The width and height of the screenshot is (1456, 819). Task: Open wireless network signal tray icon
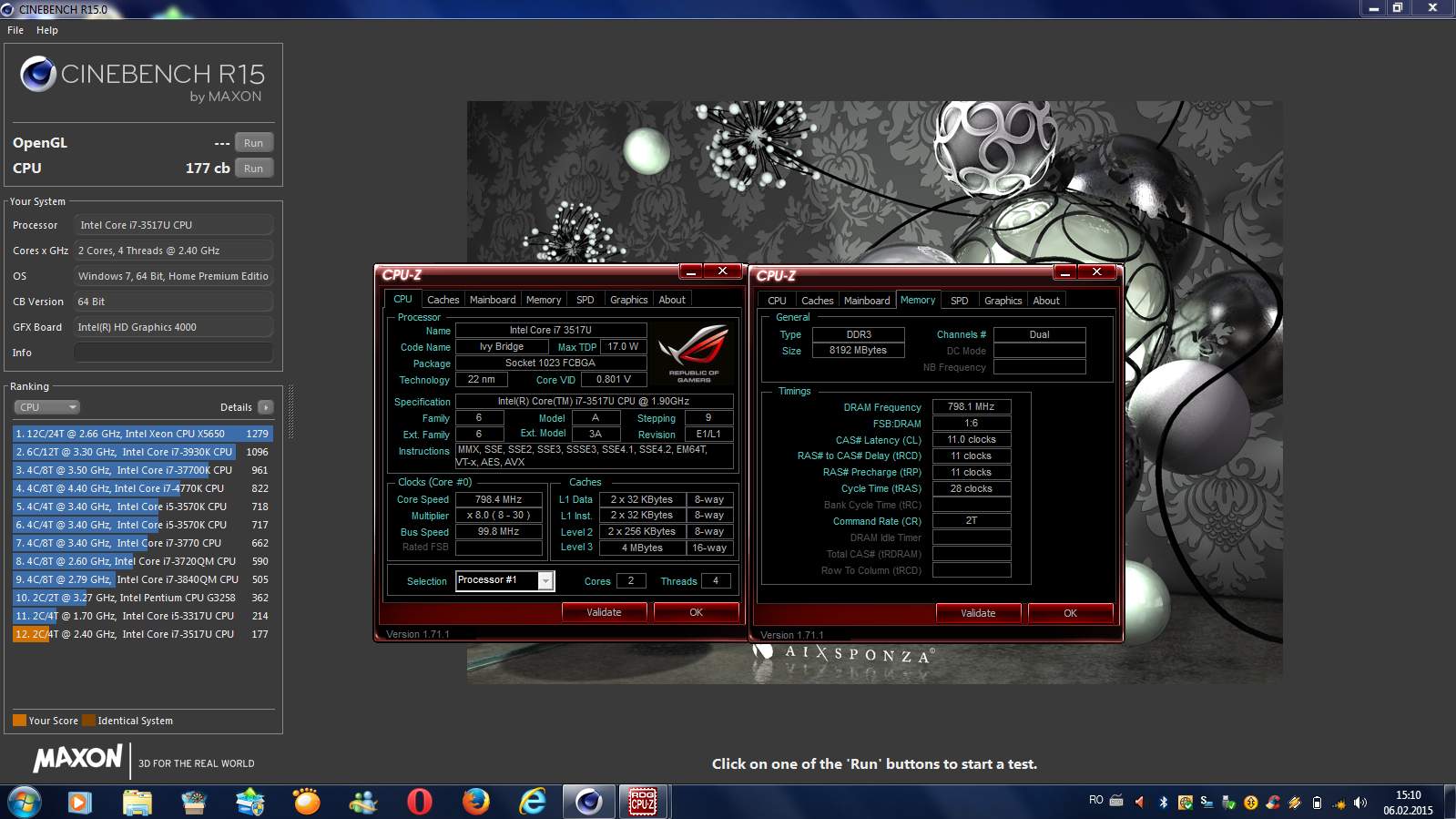(1339, 804)
